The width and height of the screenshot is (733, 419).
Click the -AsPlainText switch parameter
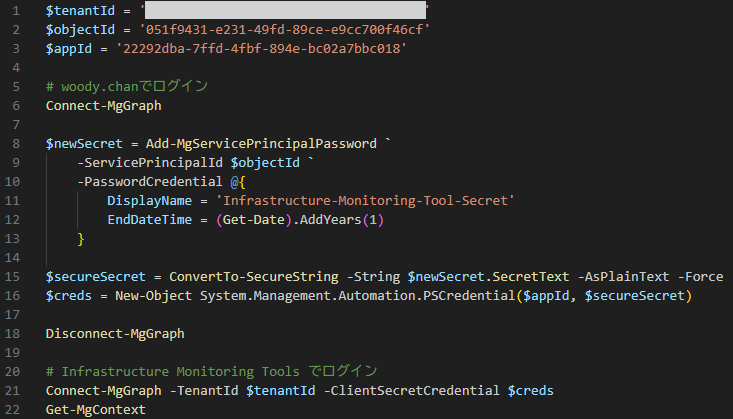coord(595,277)
